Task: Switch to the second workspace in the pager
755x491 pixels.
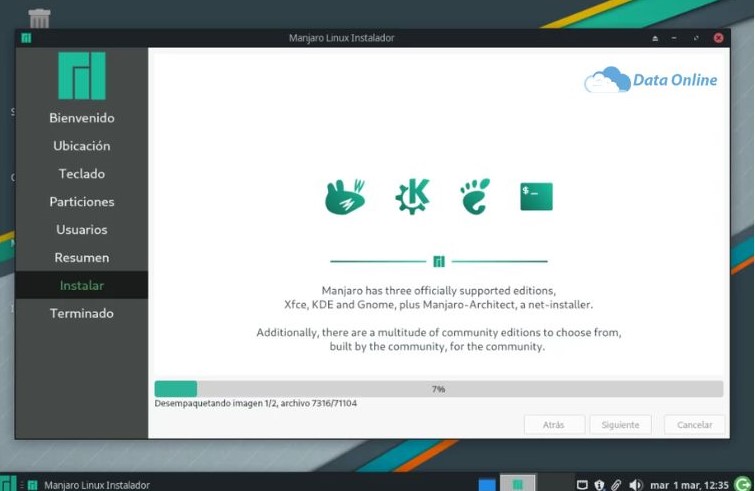Action: [x=518, y=483]
